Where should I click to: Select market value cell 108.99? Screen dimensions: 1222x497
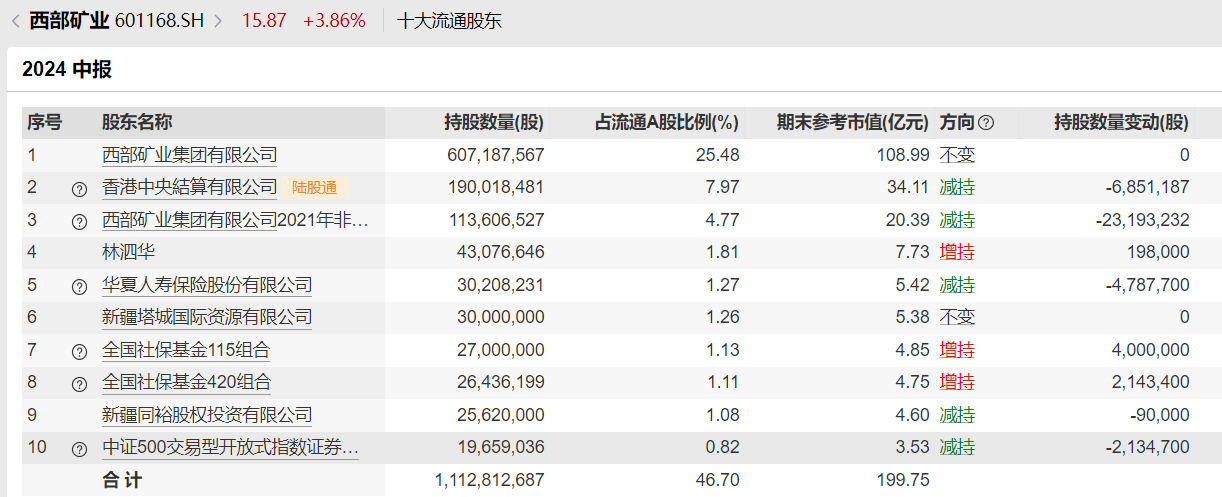pyautogui.click(x=904, y=155)
